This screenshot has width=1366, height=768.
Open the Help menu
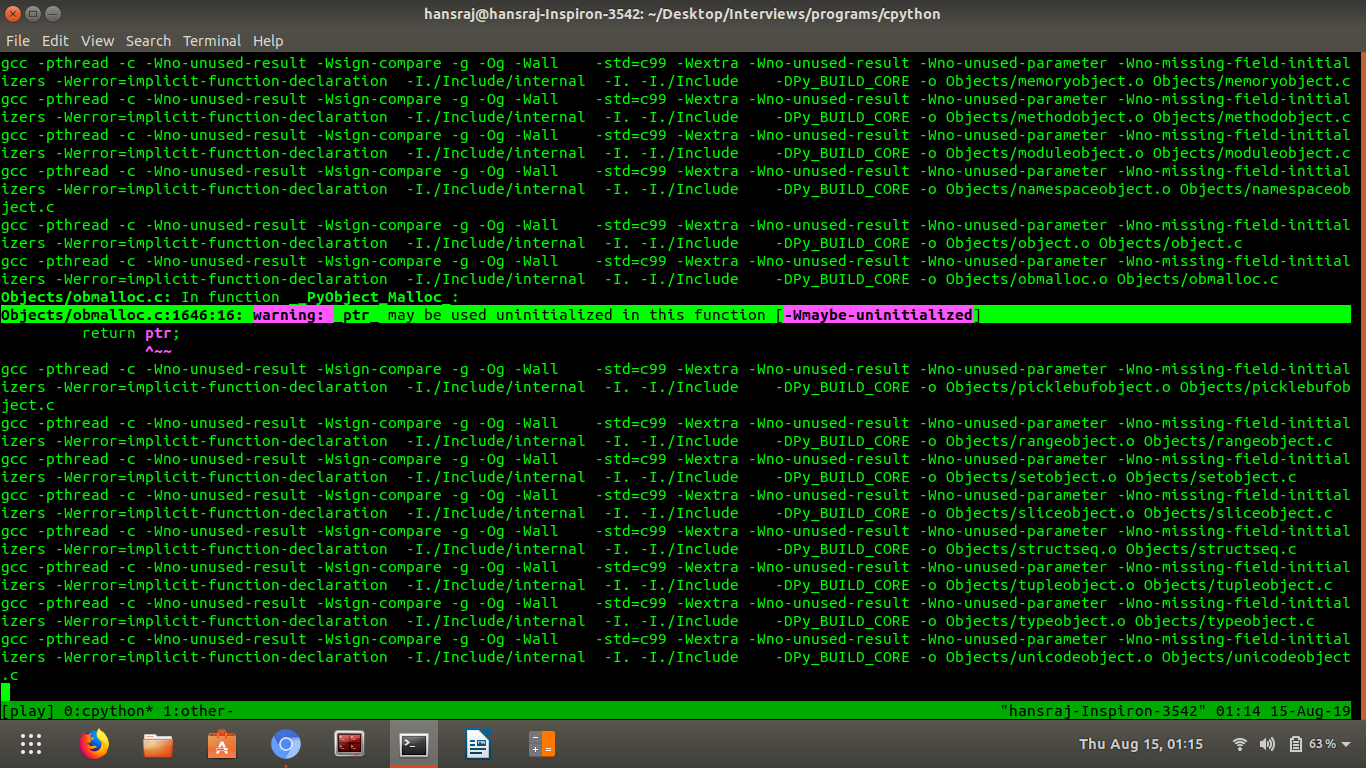(x=268, y=41)
